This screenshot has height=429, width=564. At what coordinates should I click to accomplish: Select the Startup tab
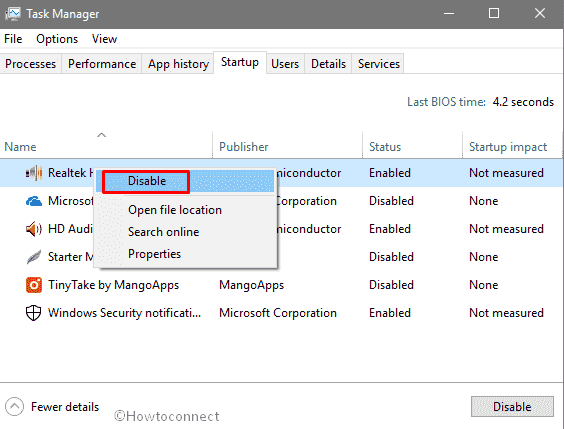[240, 62]
